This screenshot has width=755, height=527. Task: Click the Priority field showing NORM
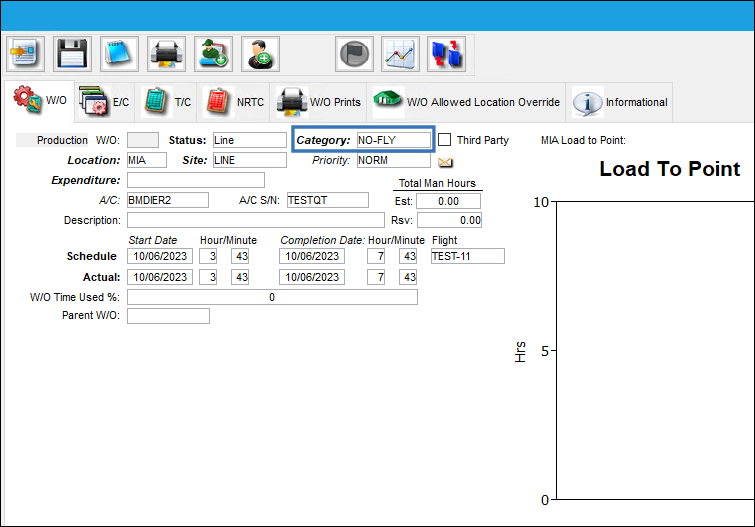(393, 160)
